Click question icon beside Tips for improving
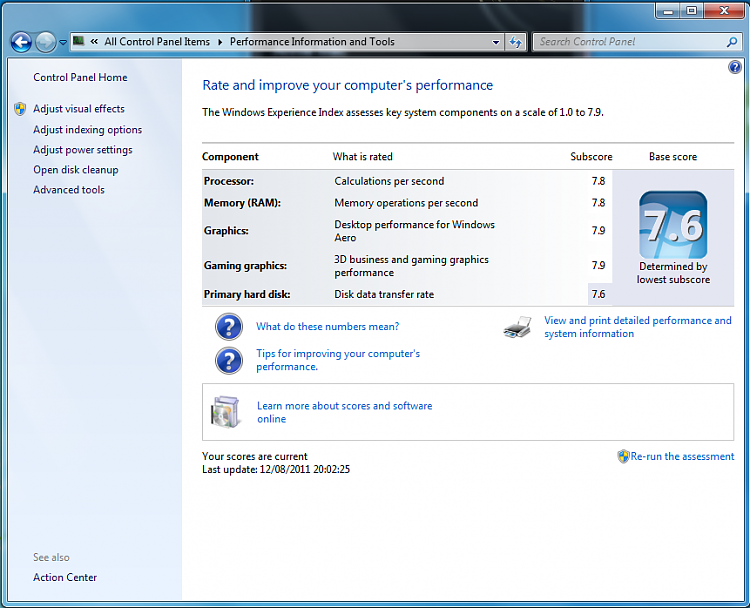Viewport: 750px width, 608px height. [229, 361]
